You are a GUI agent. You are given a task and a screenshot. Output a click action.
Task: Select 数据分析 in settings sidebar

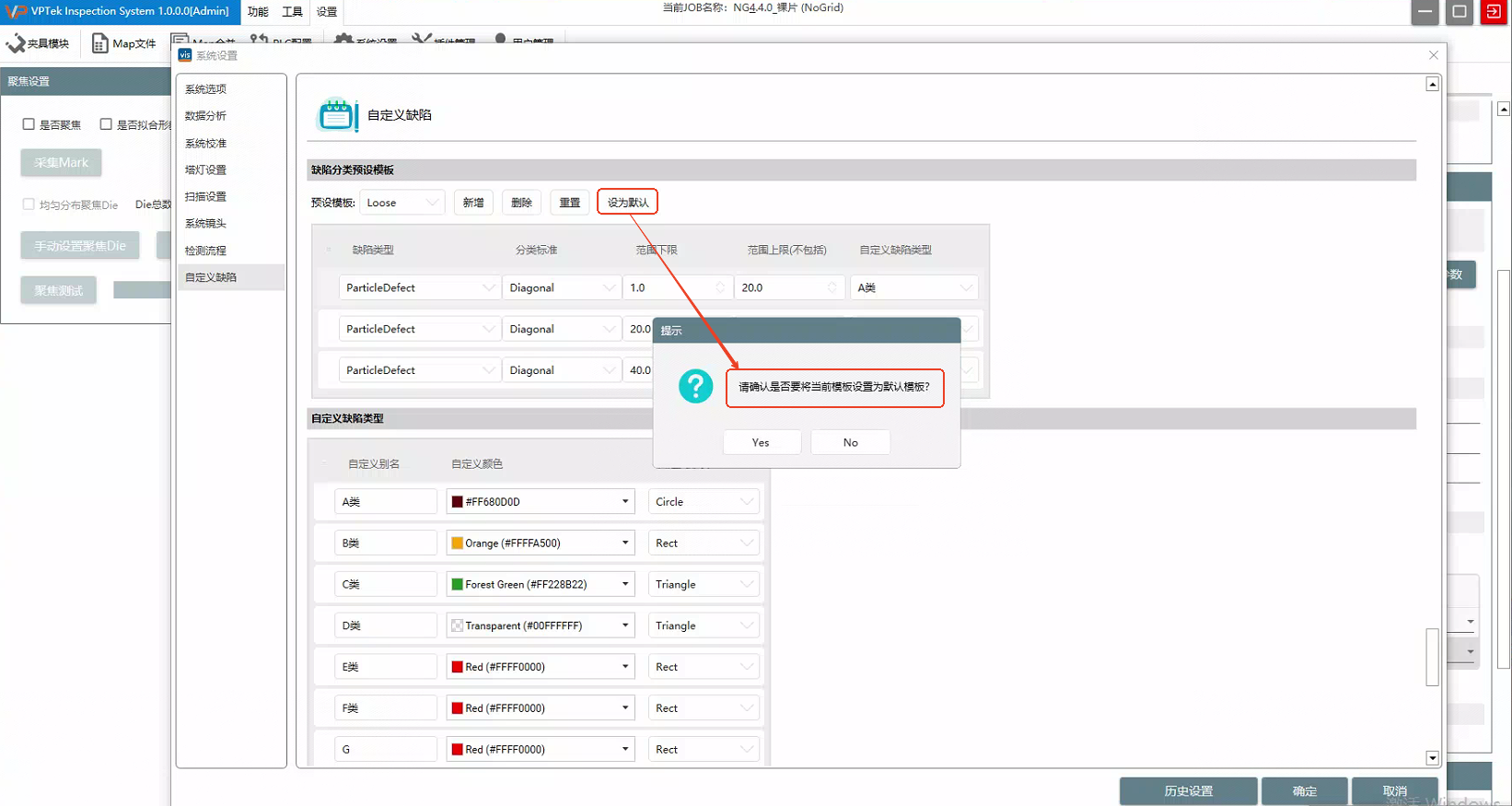206,116
